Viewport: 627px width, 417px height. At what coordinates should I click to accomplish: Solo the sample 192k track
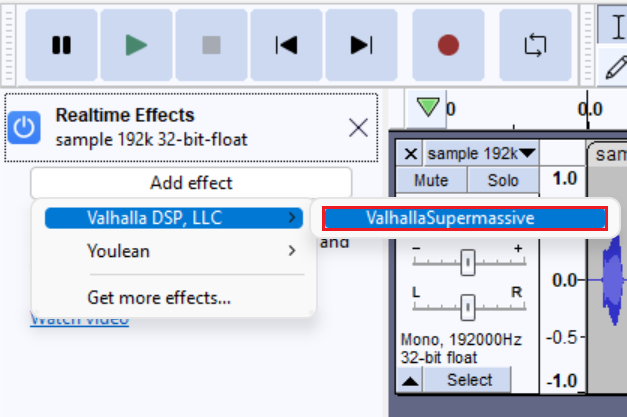point(503,180)
